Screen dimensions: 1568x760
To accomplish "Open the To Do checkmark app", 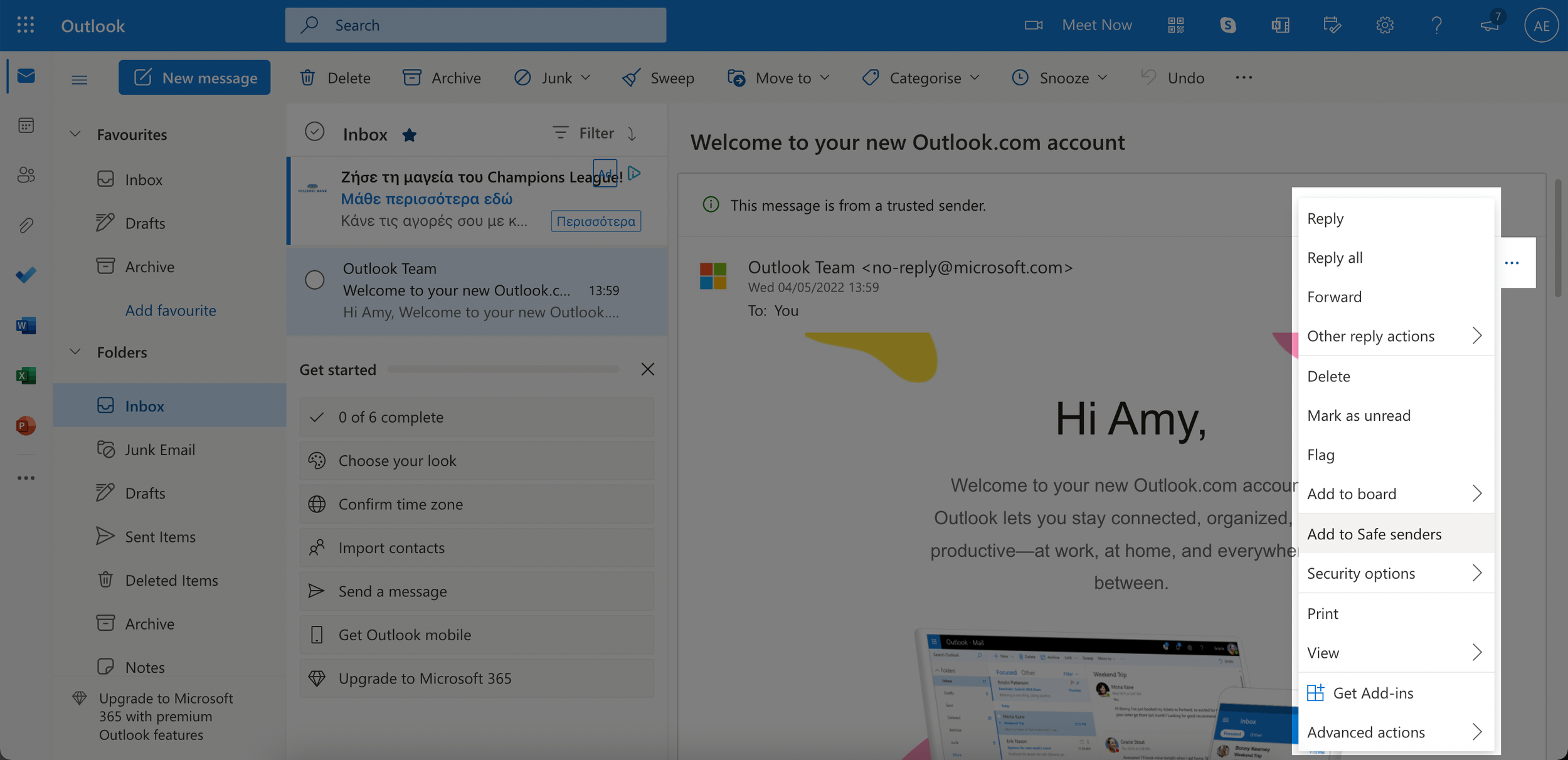I will 26,275.
